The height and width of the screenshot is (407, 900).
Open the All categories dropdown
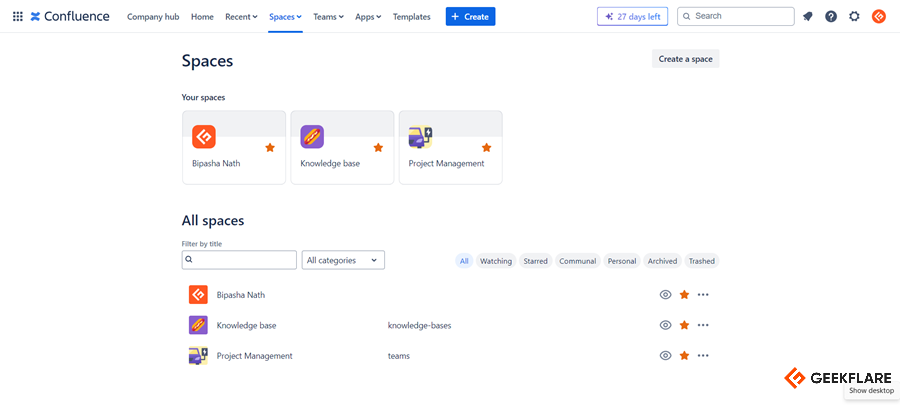pos(343,260)
